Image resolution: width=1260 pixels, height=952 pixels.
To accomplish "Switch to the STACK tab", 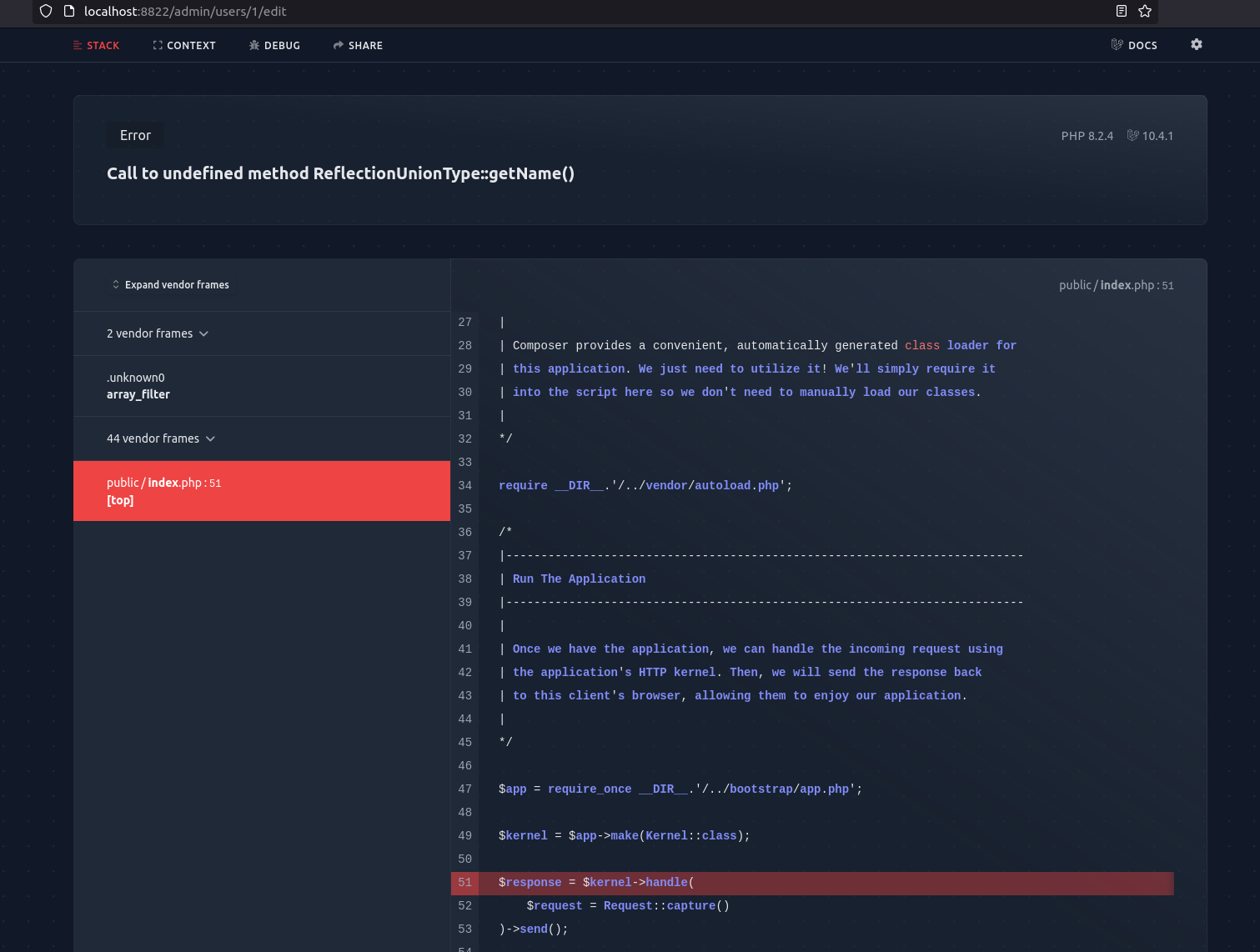I will point(103,45).
